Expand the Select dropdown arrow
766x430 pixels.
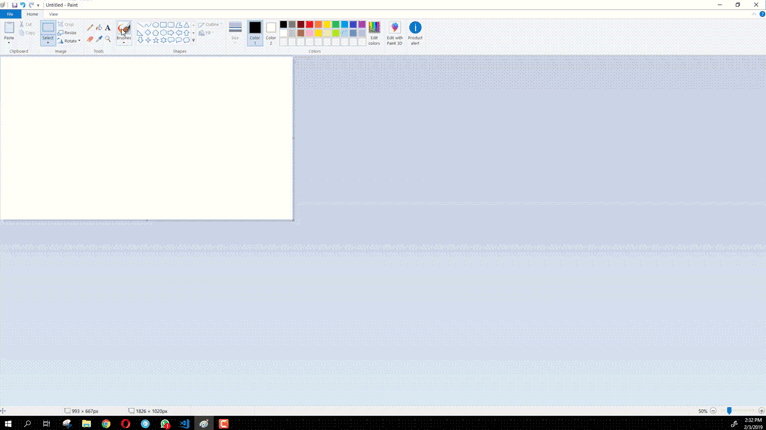point(48,43)
